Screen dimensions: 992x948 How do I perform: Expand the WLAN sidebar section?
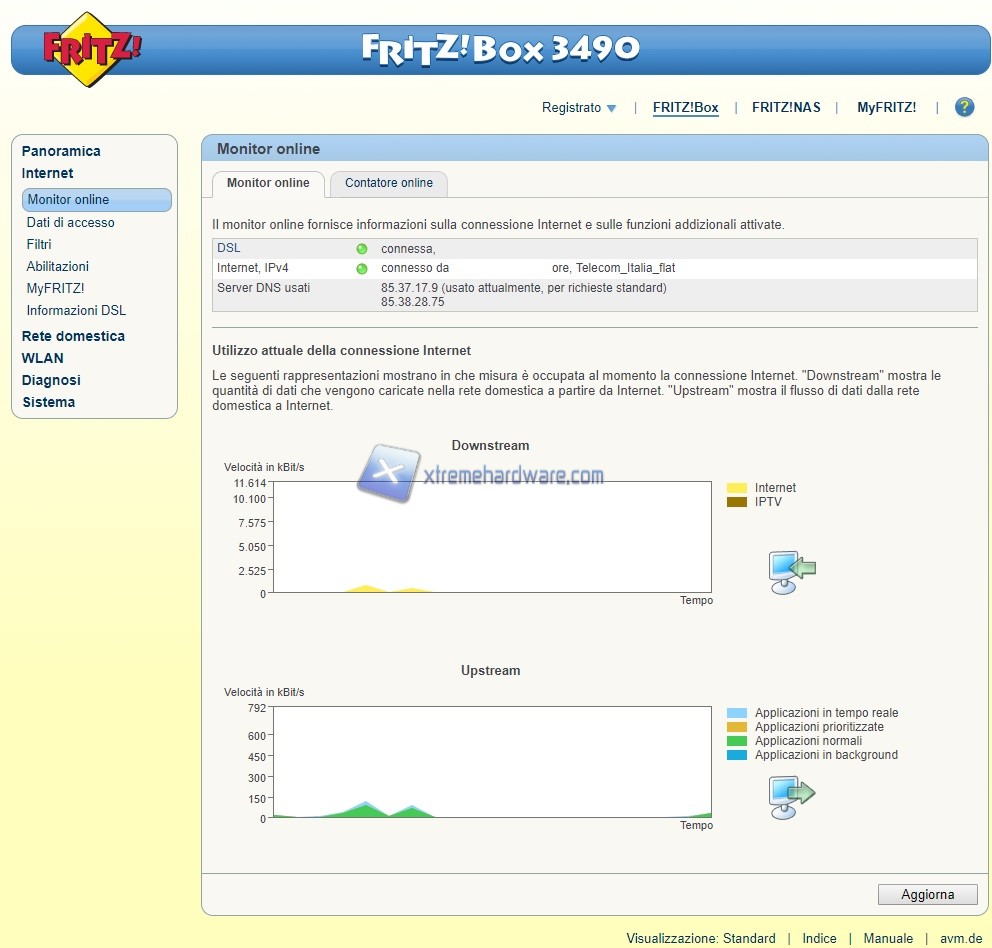tap(42, 358)
